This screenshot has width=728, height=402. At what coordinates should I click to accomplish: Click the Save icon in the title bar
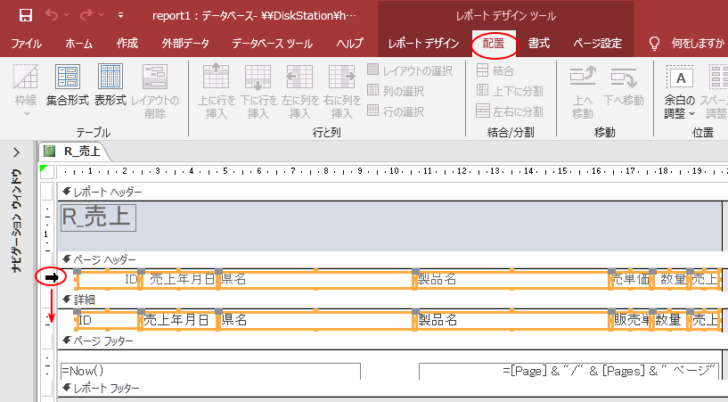[x=26, y=15]
